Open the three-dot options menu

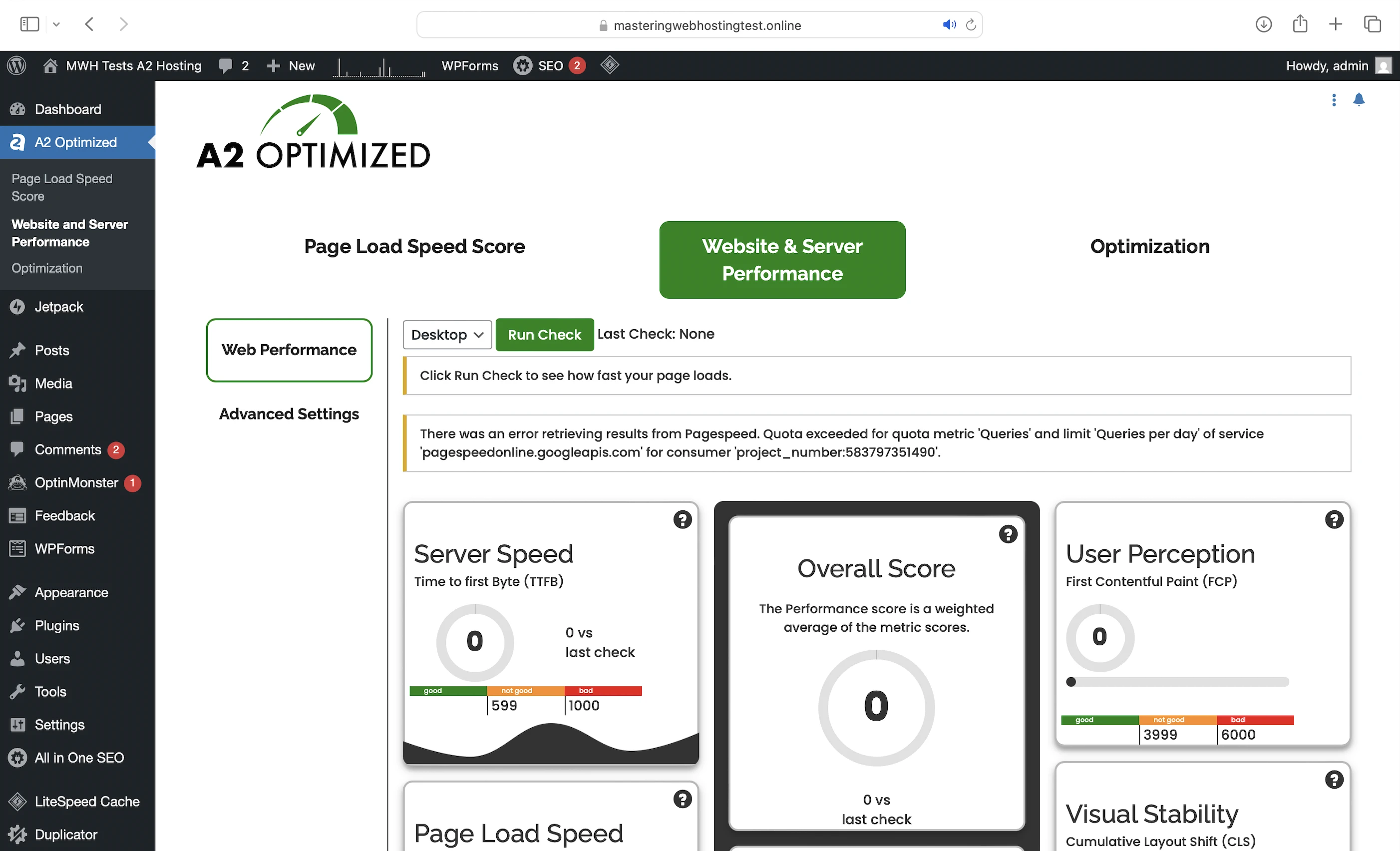pos(1334,99)
